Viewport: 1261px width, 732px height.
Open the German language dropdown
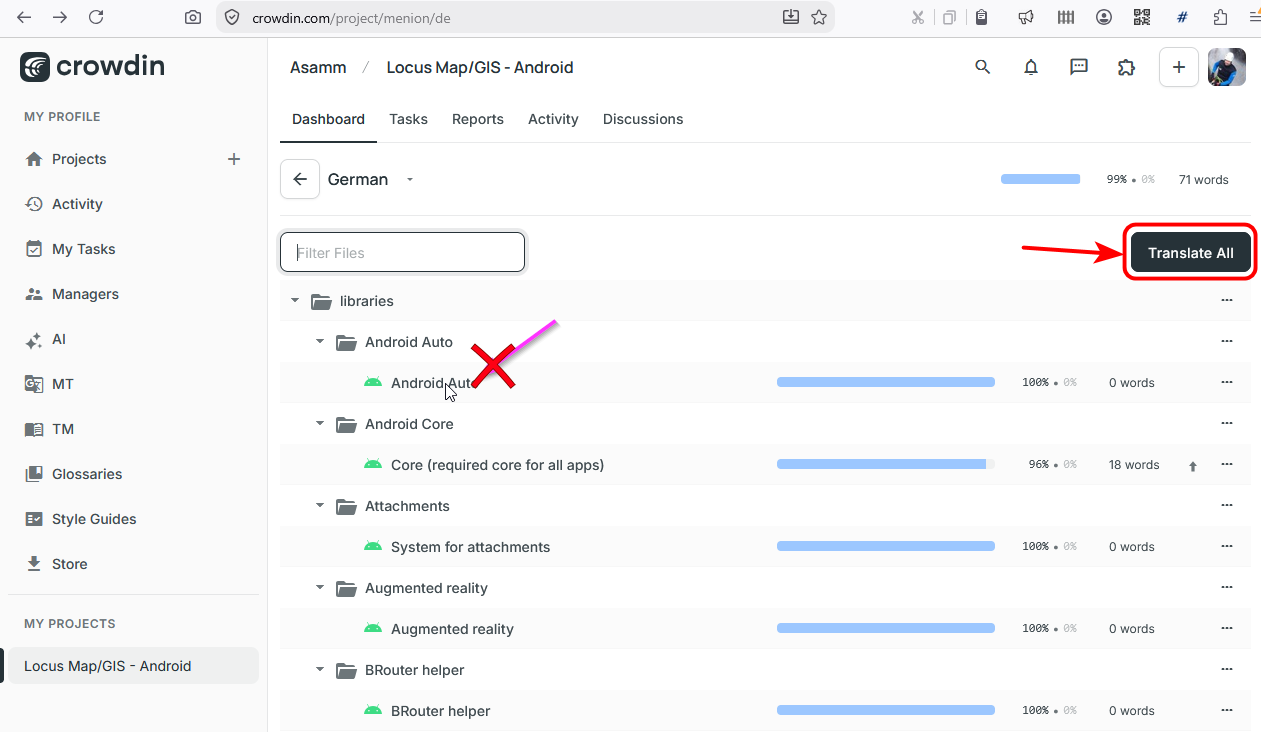coord(409,180)
